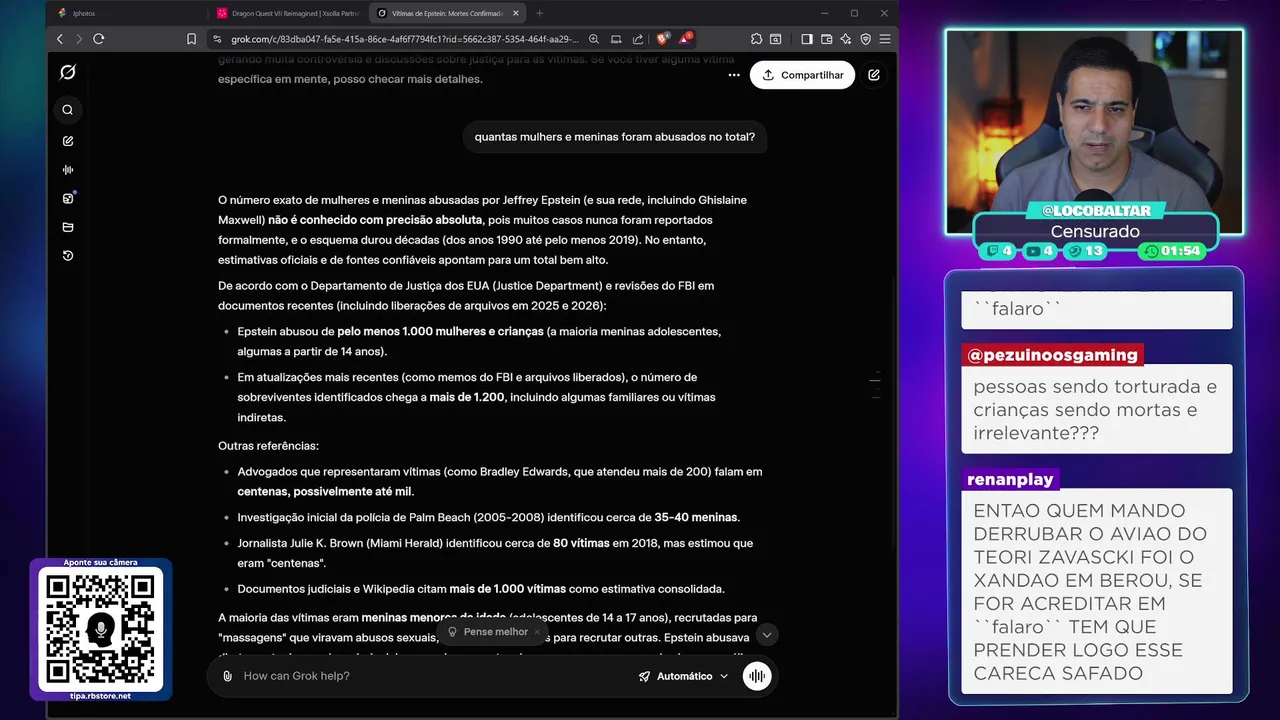The image size is (1280, 720).
Task: Click the attach paperclip icon in prompt box
Action: point(227,676)
